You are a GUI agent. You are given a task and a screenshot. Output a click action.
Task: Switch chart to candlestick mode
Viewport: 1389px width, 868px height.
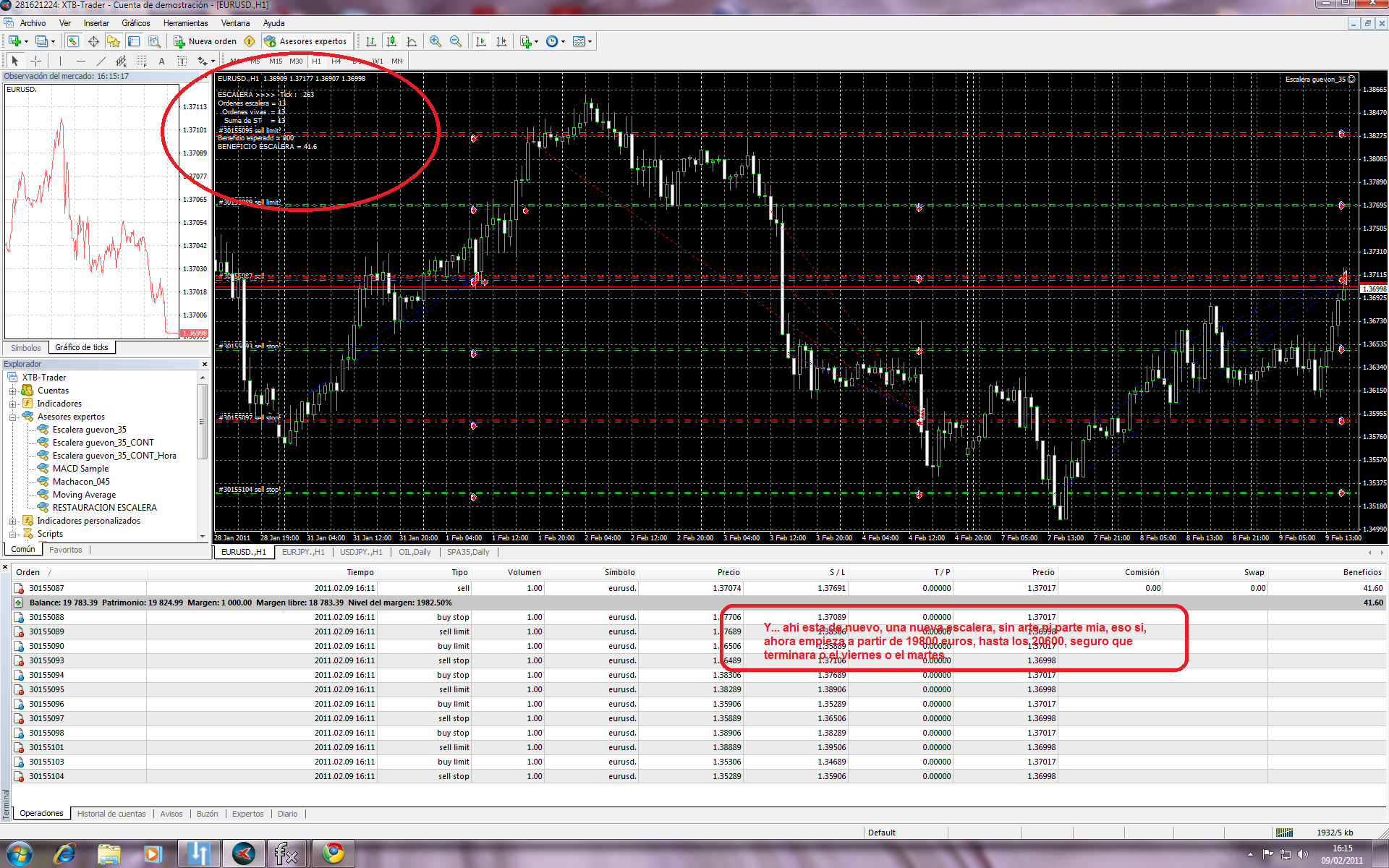(391, 41)
